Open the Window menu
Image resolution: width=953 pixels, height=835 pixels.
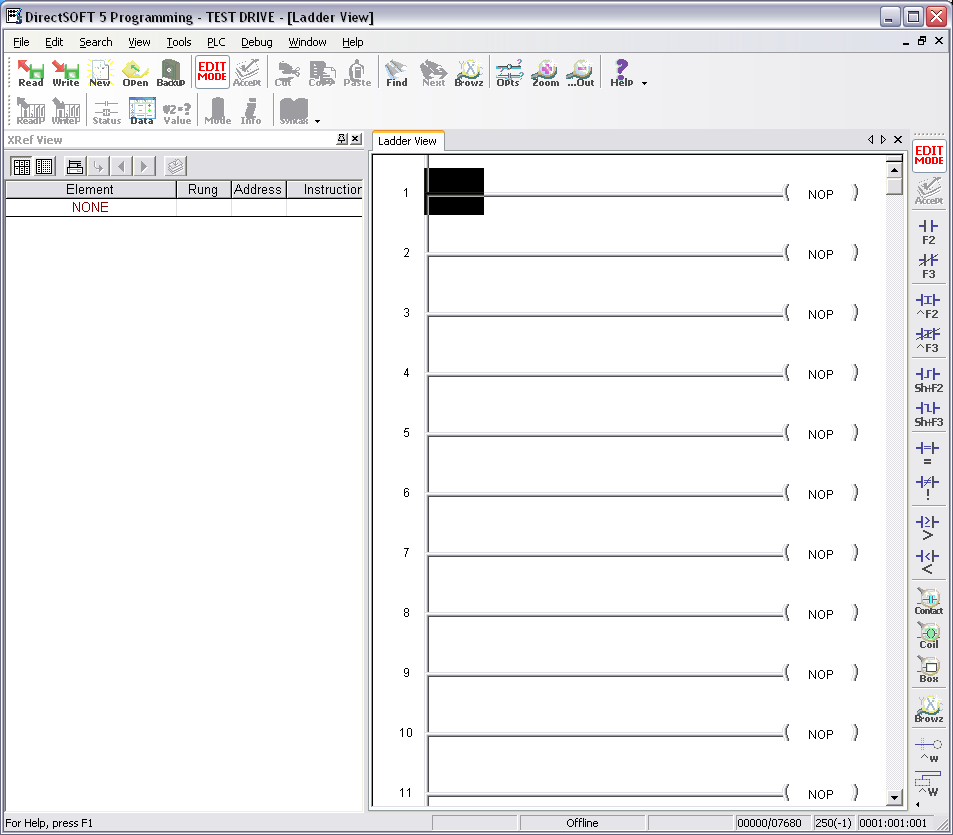tap(307, 42)
